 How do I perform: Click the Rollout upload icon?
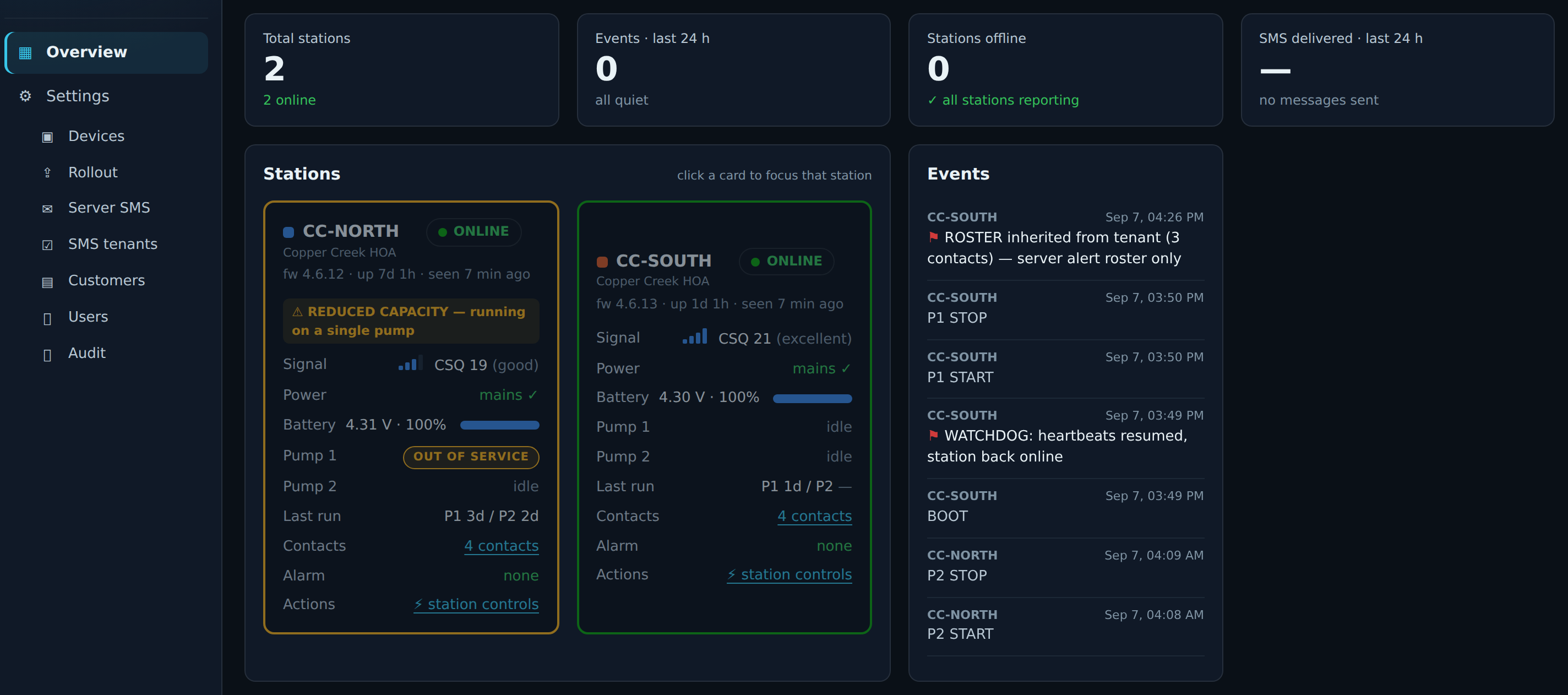pos(47,173)
